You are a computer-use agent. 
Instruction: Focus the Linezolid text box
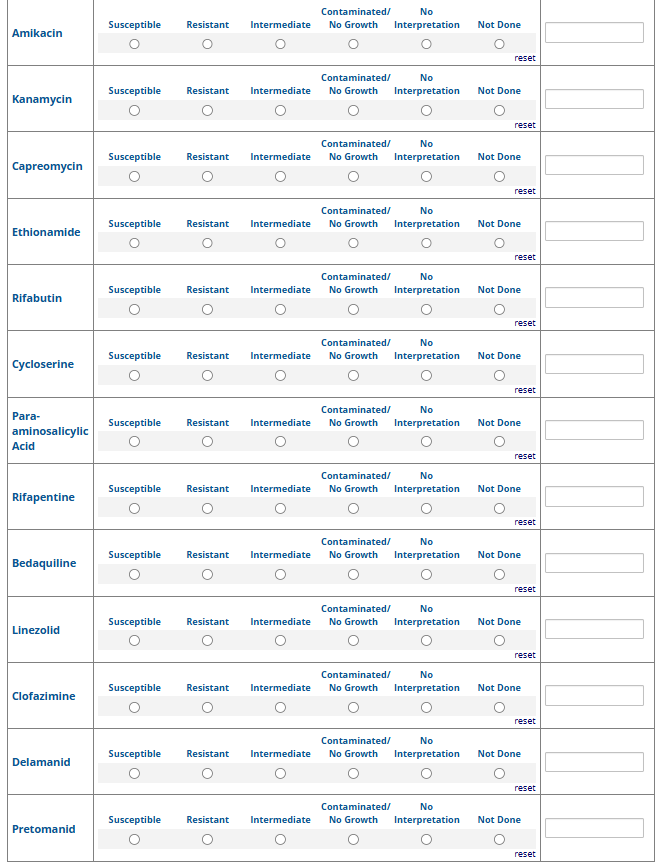[x=594, y=629]
